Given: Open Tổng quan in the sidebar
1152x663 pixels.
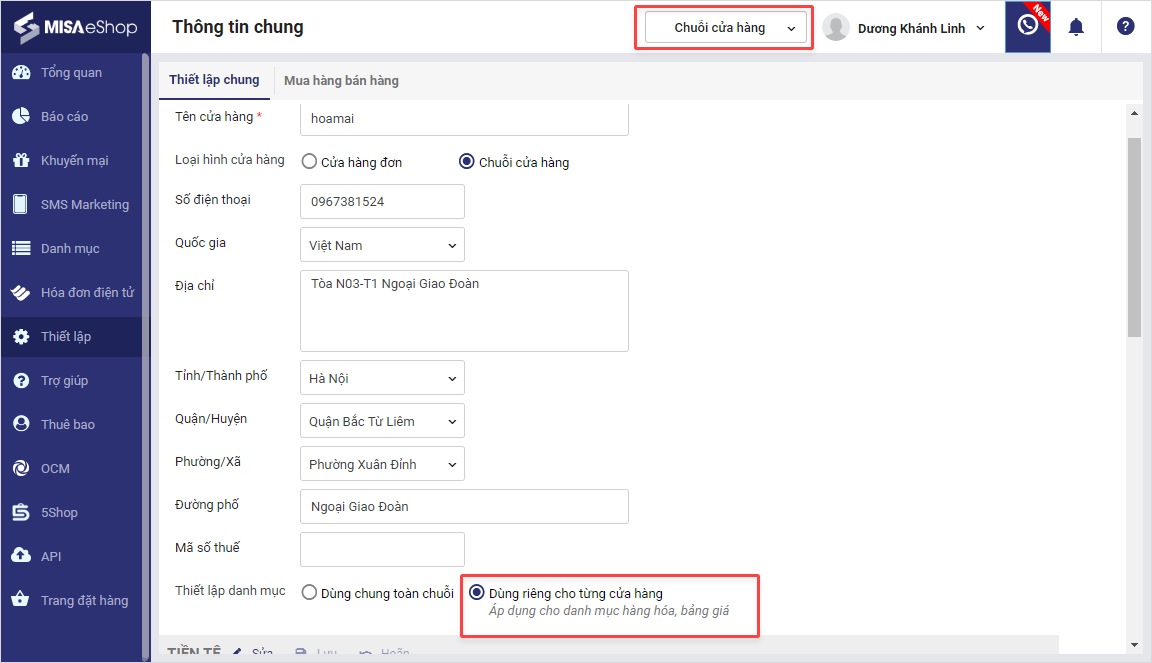Looking at the screenshot, I should 71,73.
